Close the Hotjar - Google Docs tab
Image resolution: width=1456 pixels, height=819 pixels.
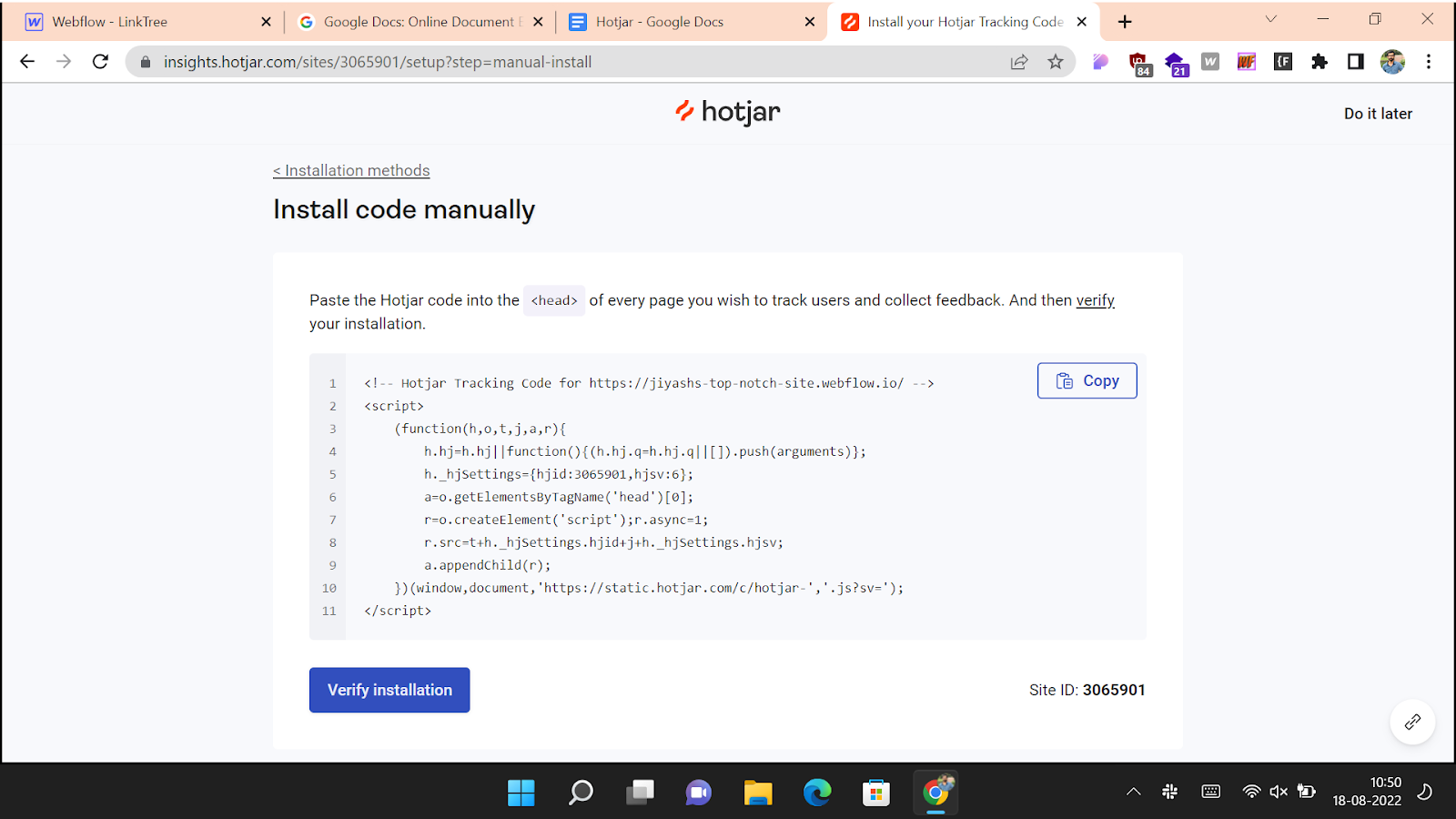tap(810, 22)
